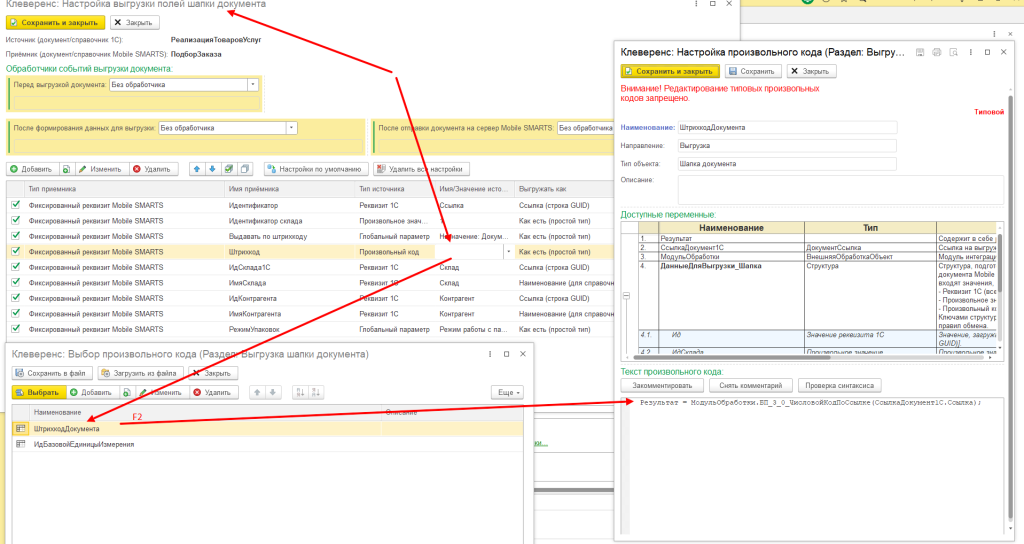Click the preview icon in the code settings title bar
The image size is (1024, 544).
[x=953, y=52]
